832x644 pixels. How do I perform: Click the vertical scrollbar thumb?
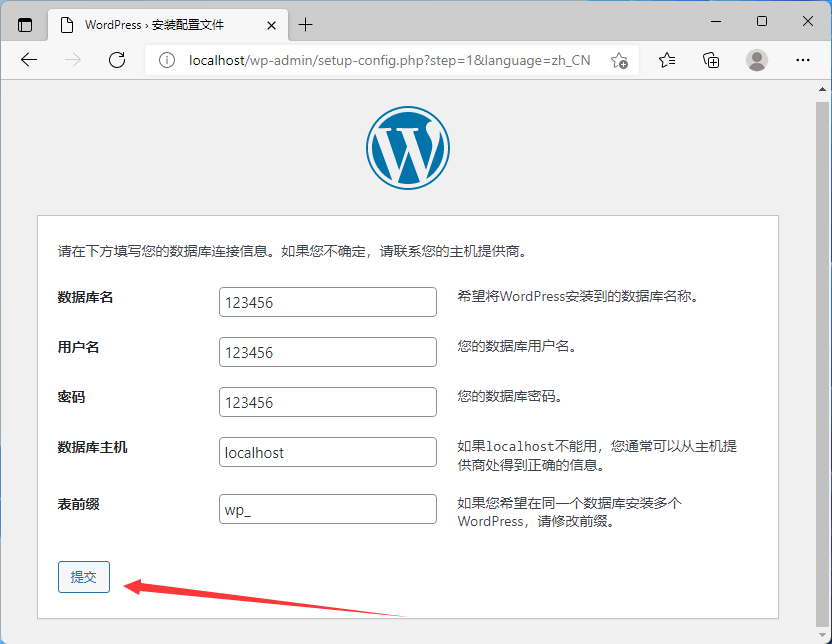click(x=822, y=365)
